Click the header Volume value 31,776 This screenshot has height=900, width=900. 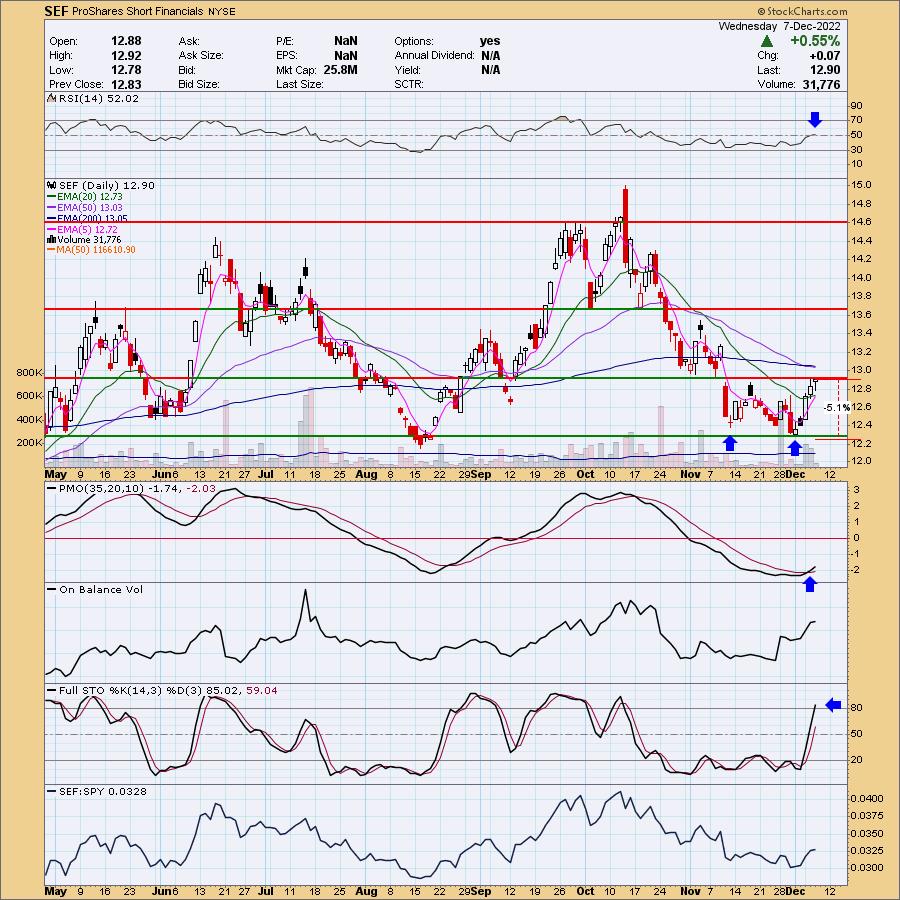(821, 84)
